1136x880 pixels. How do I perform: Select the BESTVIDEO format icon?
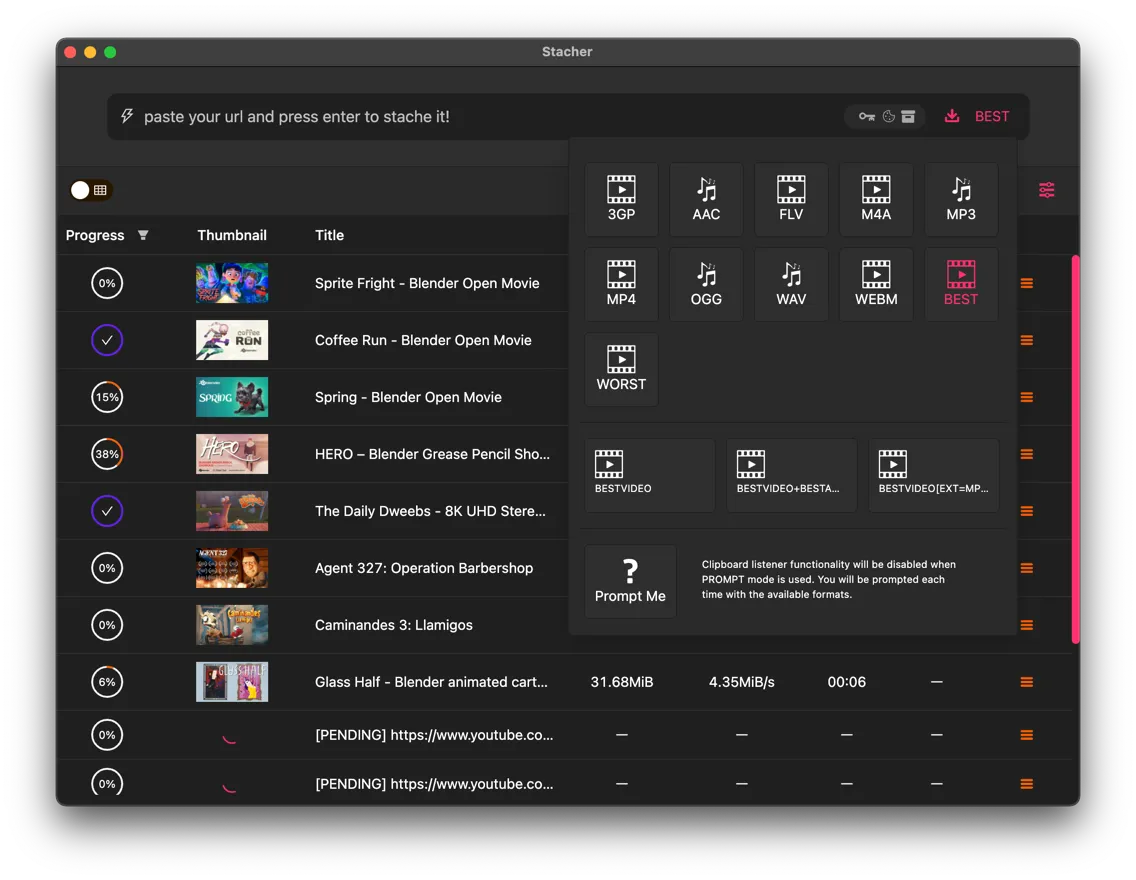pos(649,473)
